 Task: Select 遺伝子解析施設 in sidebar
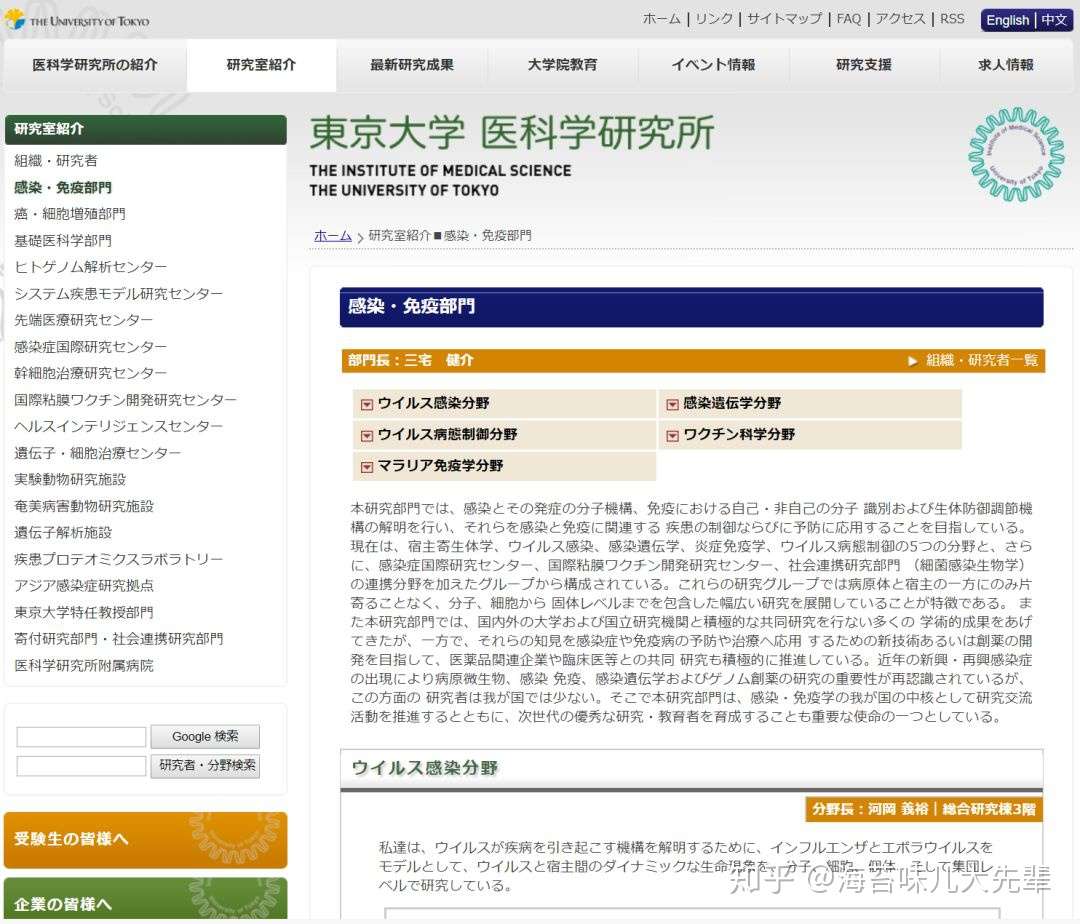63,532
